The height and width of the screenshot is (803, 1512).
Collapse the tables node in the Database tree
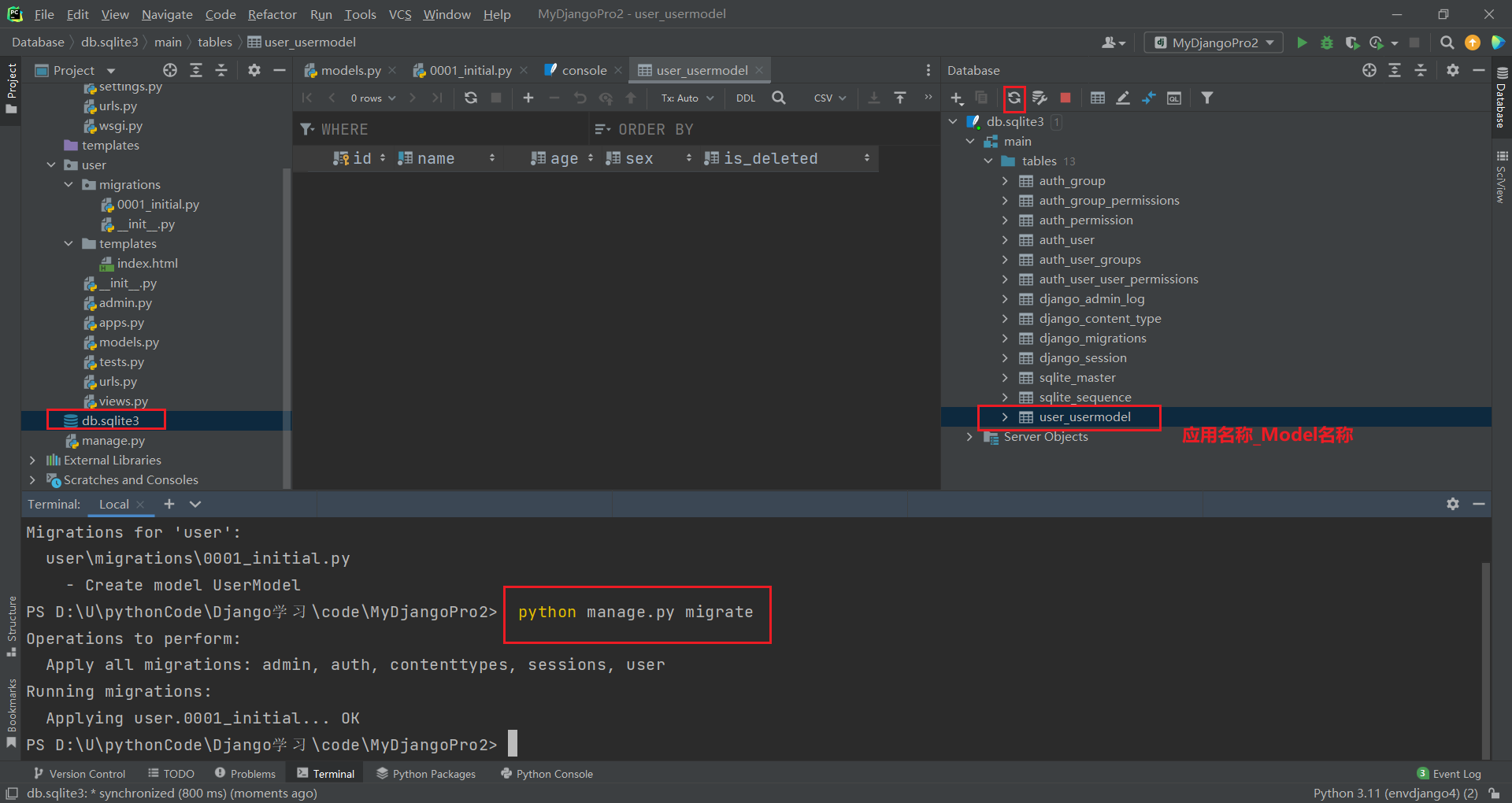988,161
